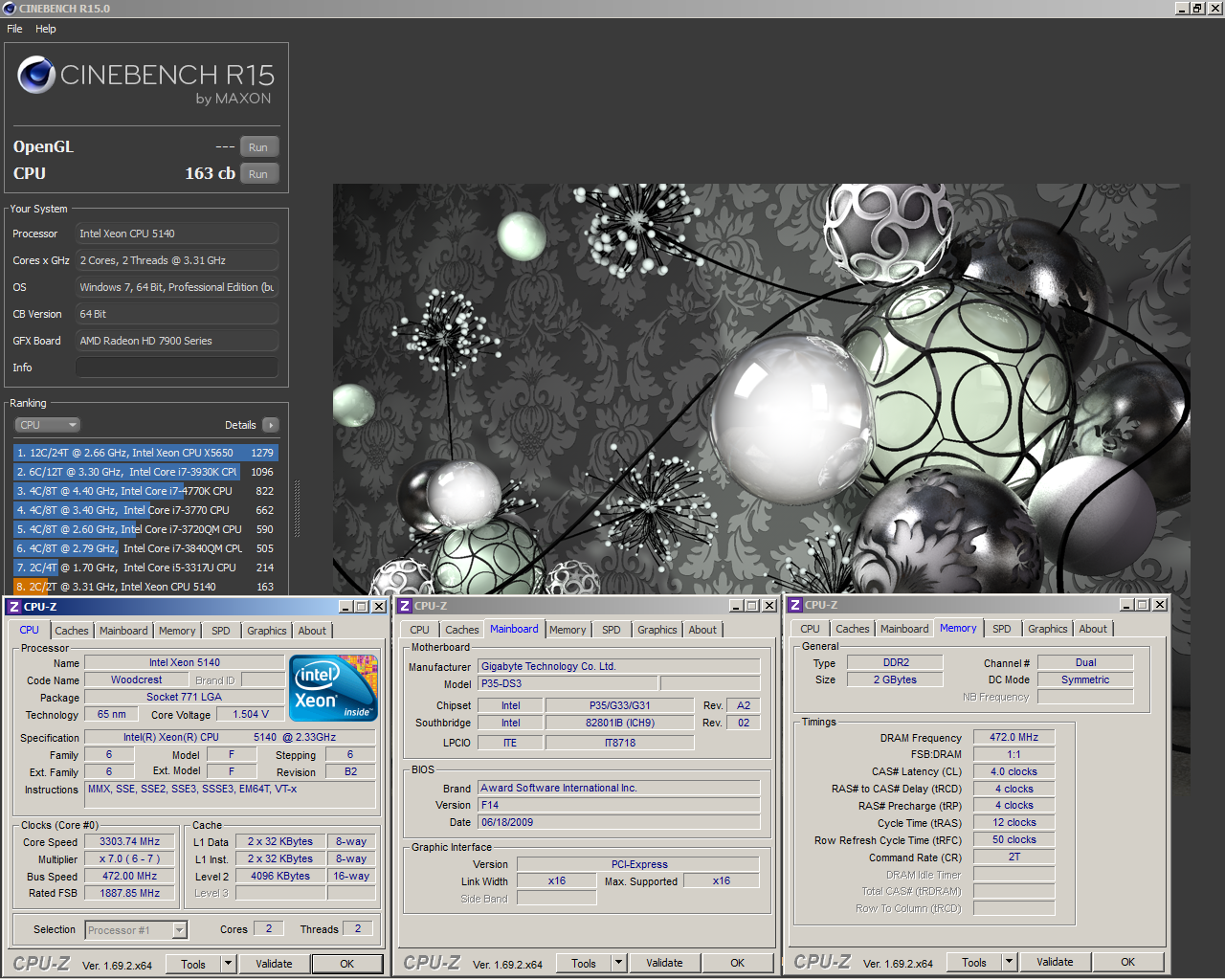Select ranking row Core i7-3720QM 590
The height and width of the screenshot is (980, 1225).
[145, 529]
